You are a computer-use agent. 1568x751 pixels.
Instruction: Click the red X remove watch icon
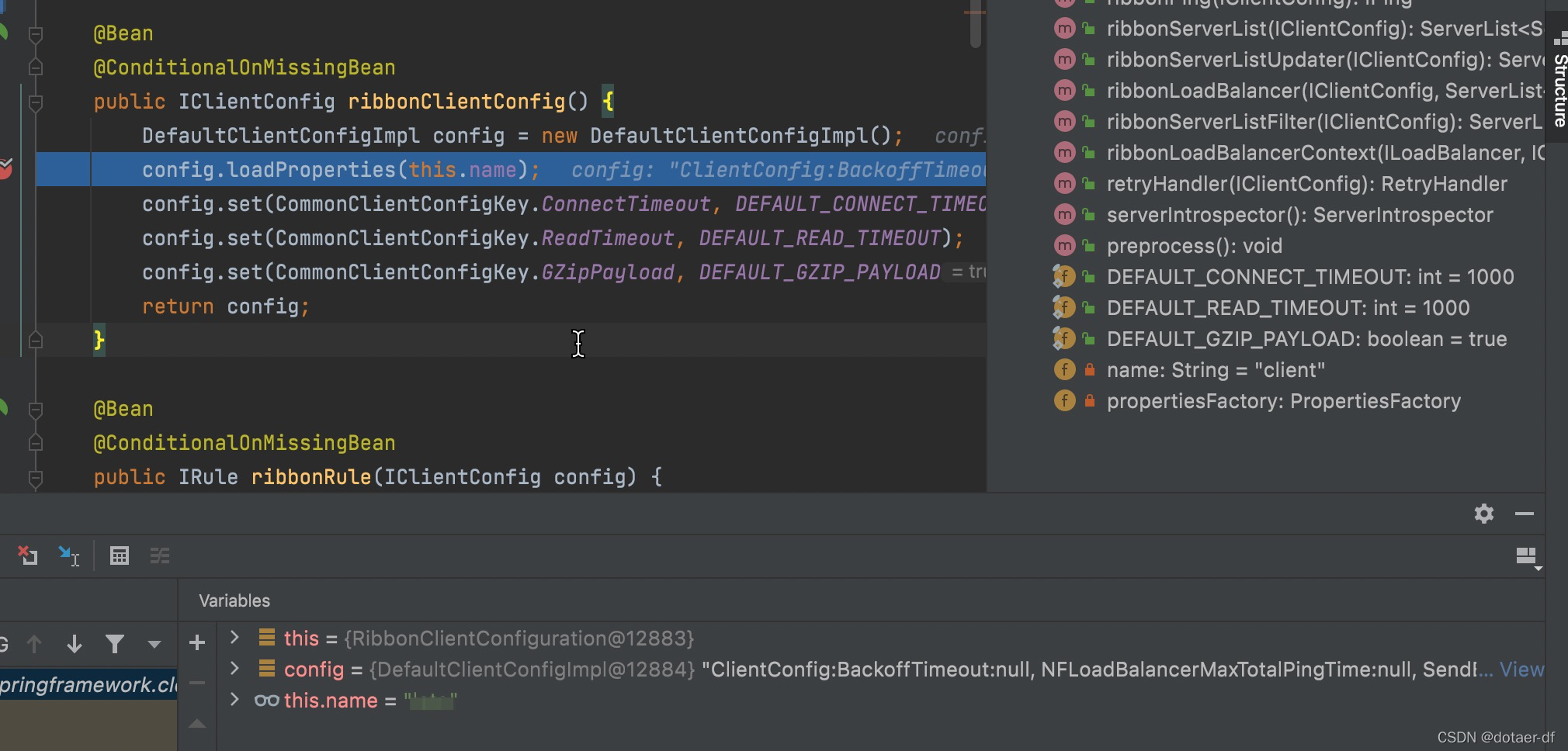pyautogui.click(x=29, y=555)
